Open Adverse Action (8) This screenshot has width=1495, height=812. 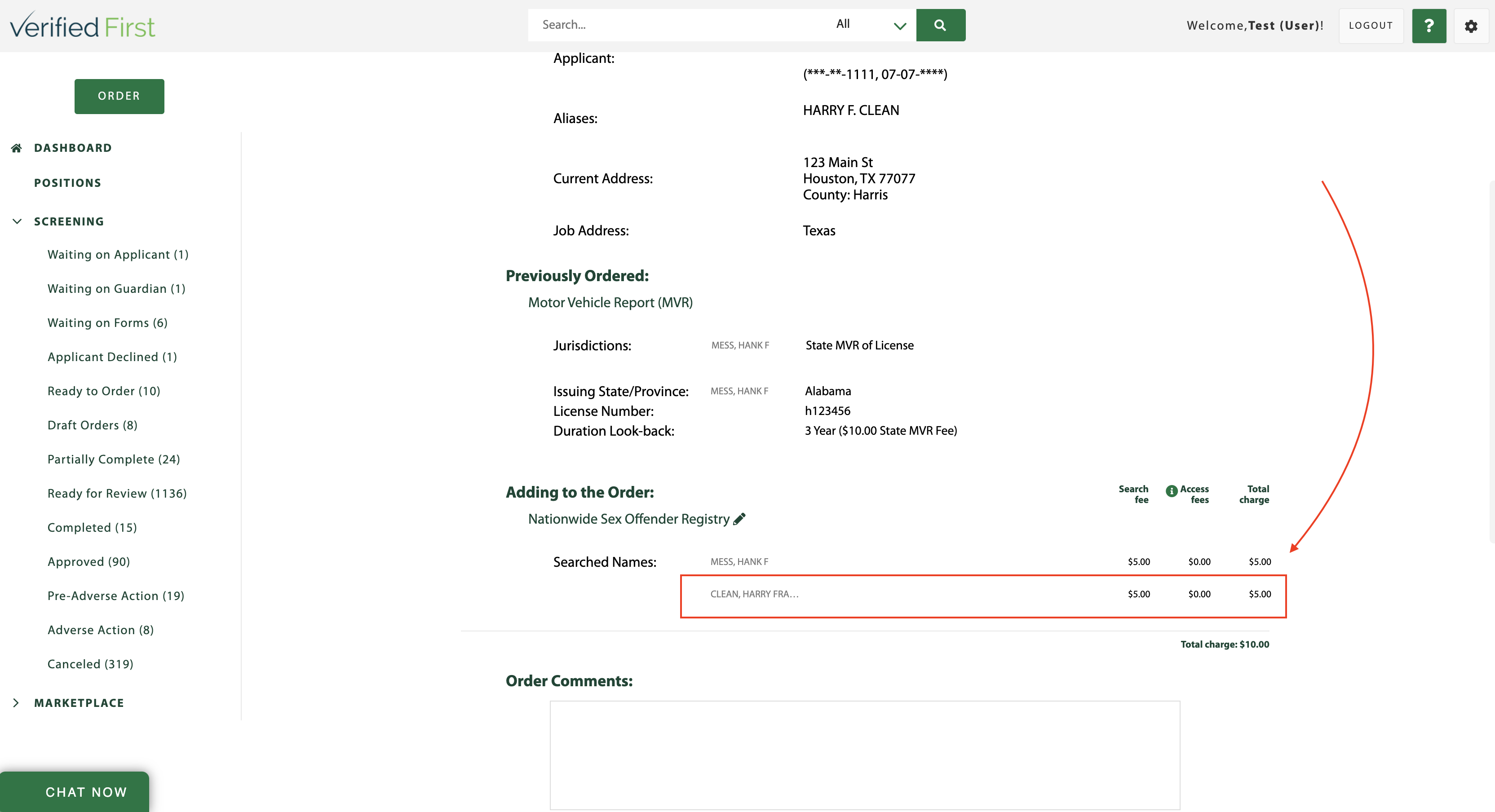click(101, 630)
